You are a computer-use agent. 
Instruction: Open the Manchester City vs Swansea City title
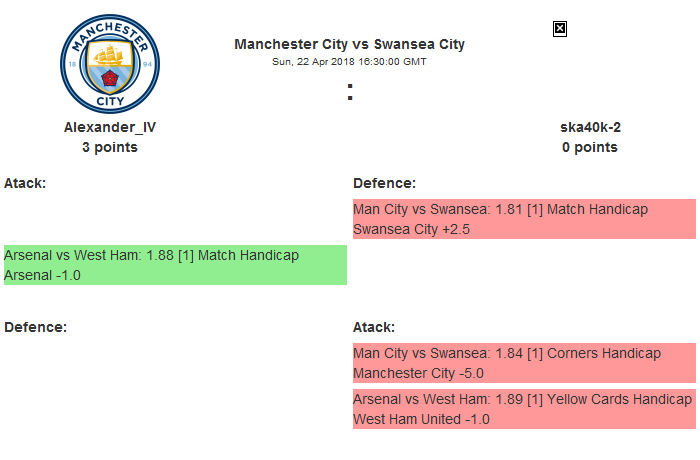(349, 44)
